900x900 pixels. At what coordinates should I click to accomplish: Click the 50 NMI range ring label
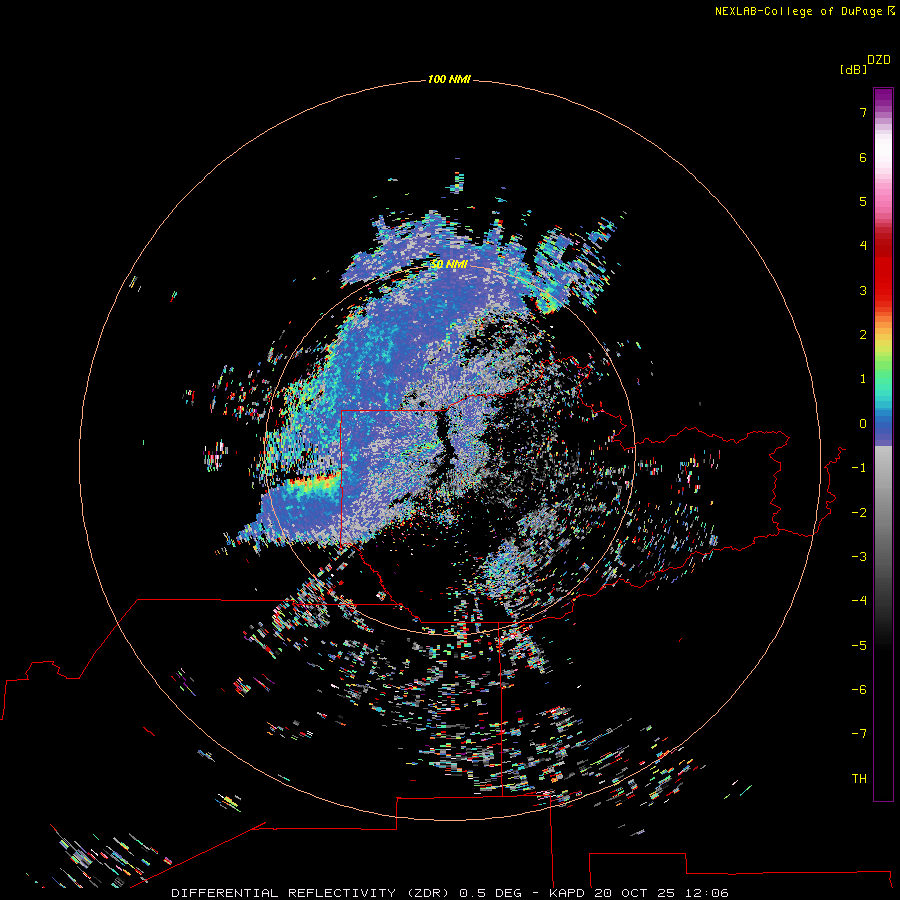(449, 264)
